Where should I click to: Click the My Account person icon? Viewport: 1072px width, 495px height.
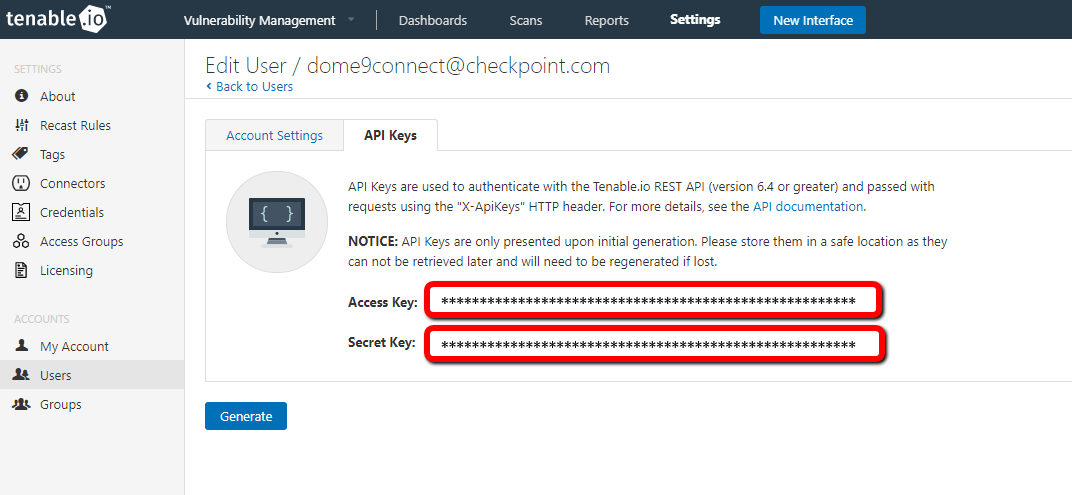coord(21,345)
